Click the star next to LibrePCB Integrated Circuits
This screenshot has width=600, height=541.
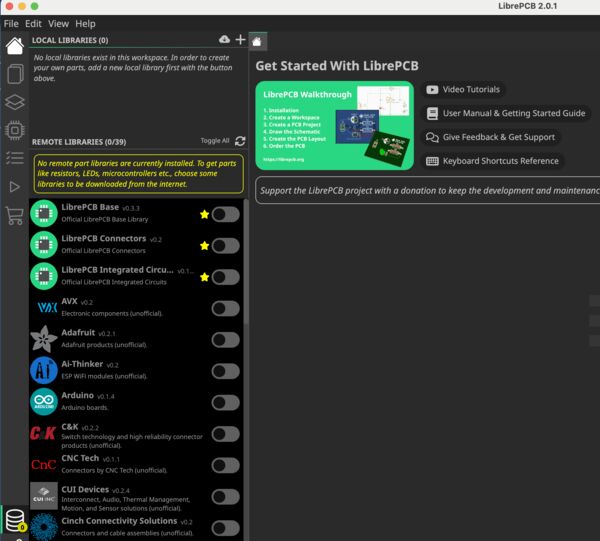click(x=204, y=277)
